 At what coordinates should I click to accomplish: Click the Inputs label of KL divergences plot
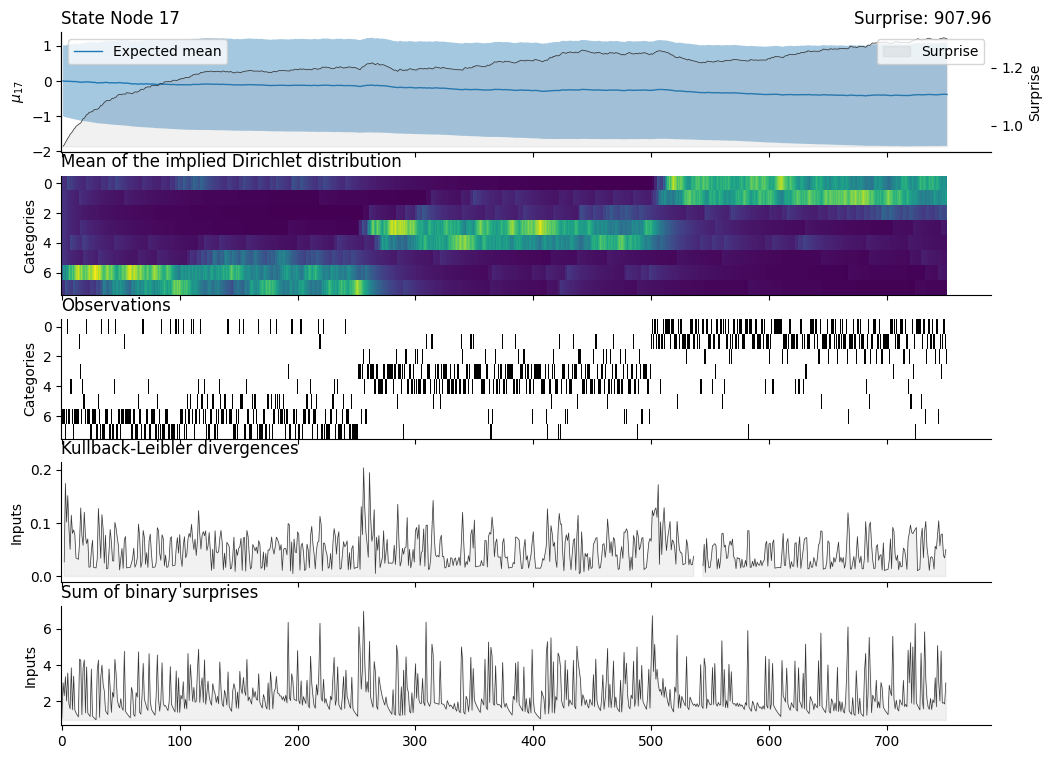click(17, 523)
